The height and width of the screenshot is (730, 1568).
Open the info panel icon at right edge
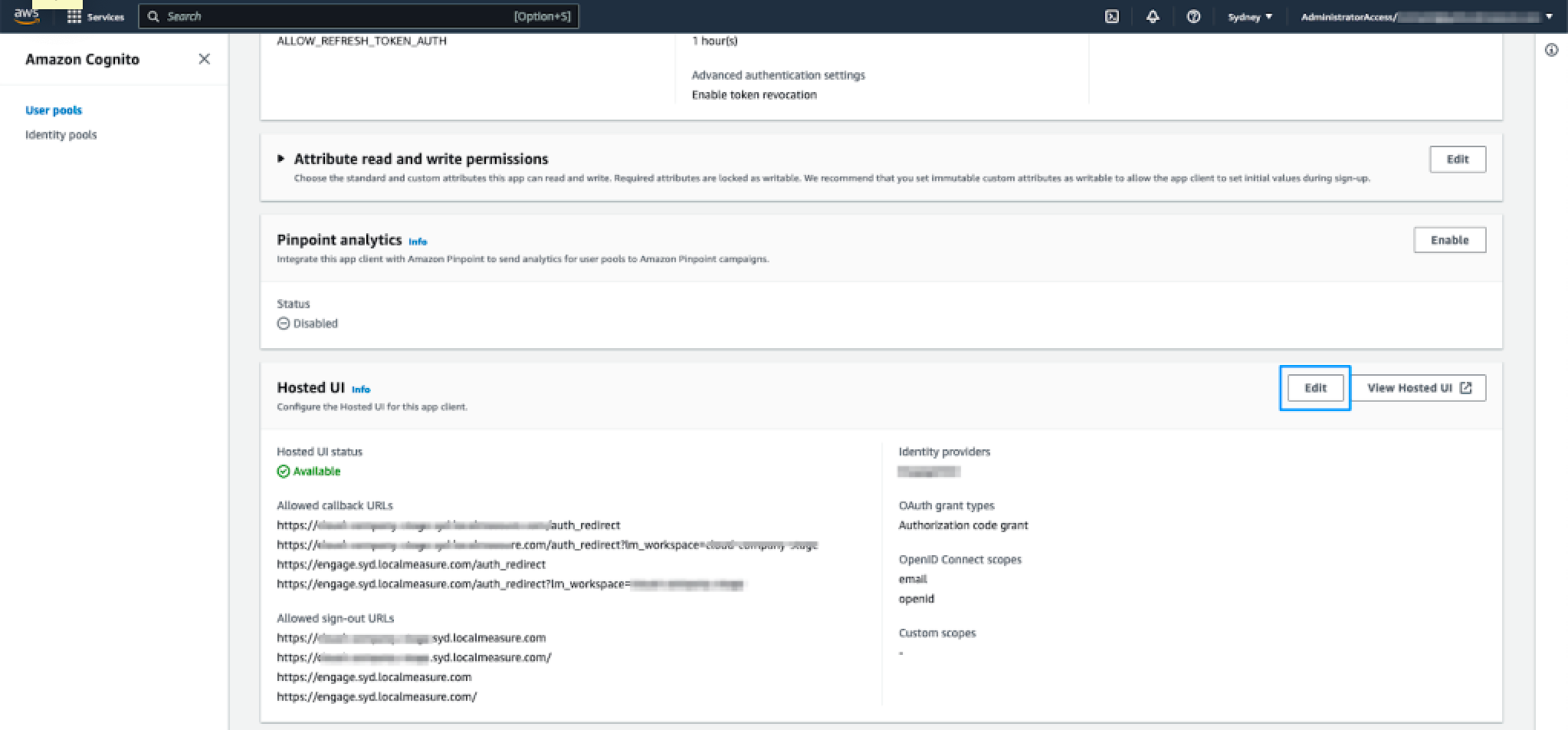tap(1551, 51)
